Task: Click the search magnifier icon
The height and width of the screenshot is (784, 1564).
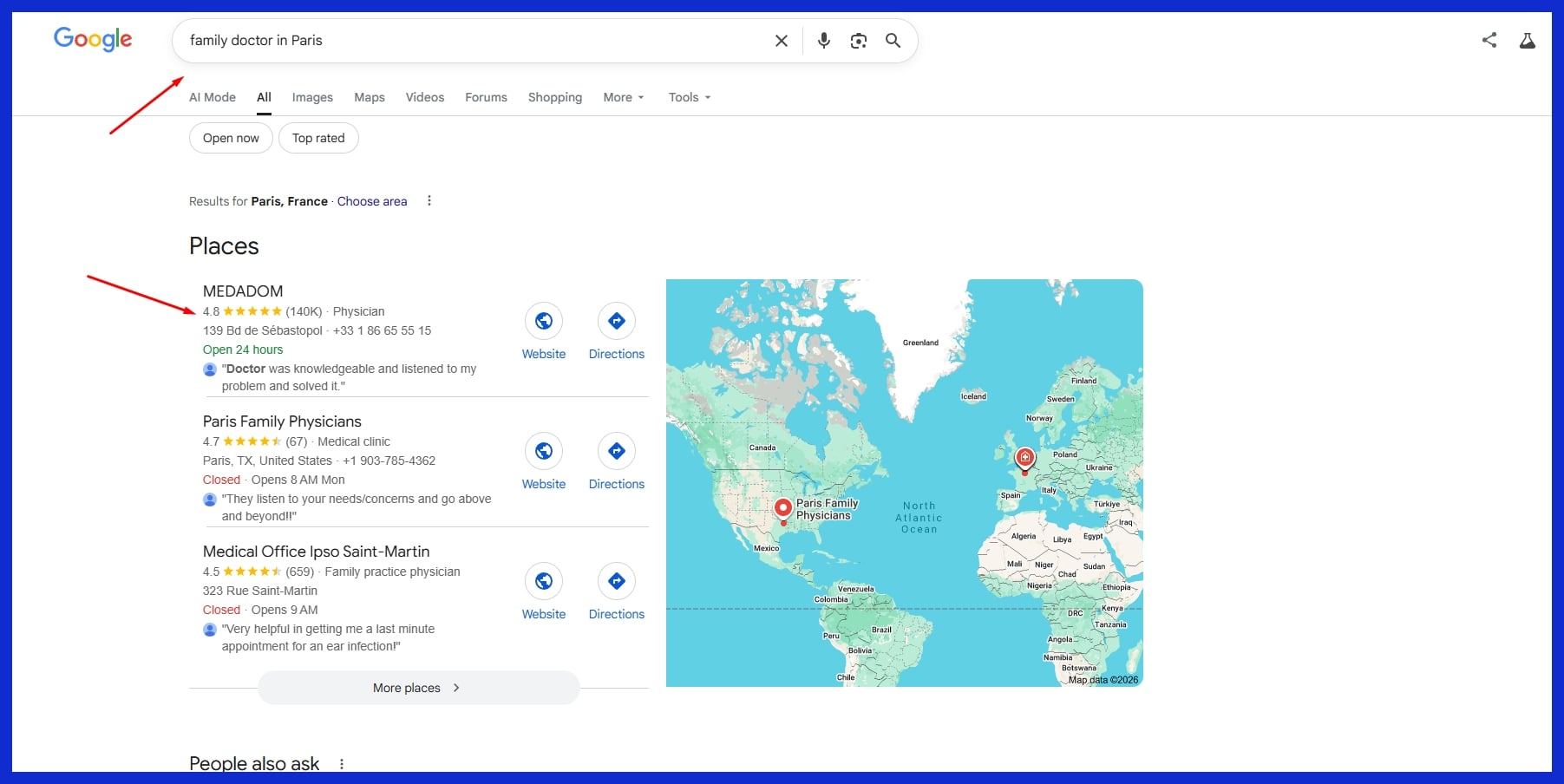Action: click(893, 40)
